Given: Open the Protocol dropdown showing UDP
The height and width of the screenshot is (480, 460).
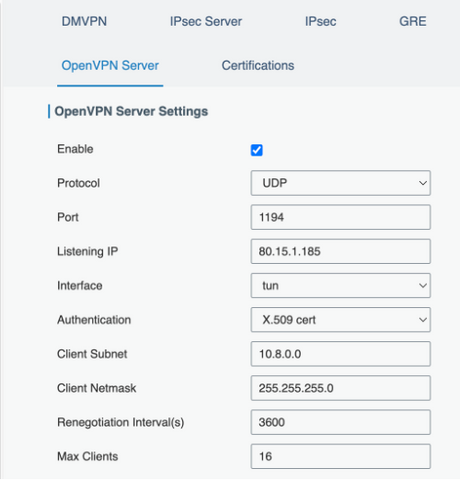Looking at the screenshot, I should coord(341,183).
